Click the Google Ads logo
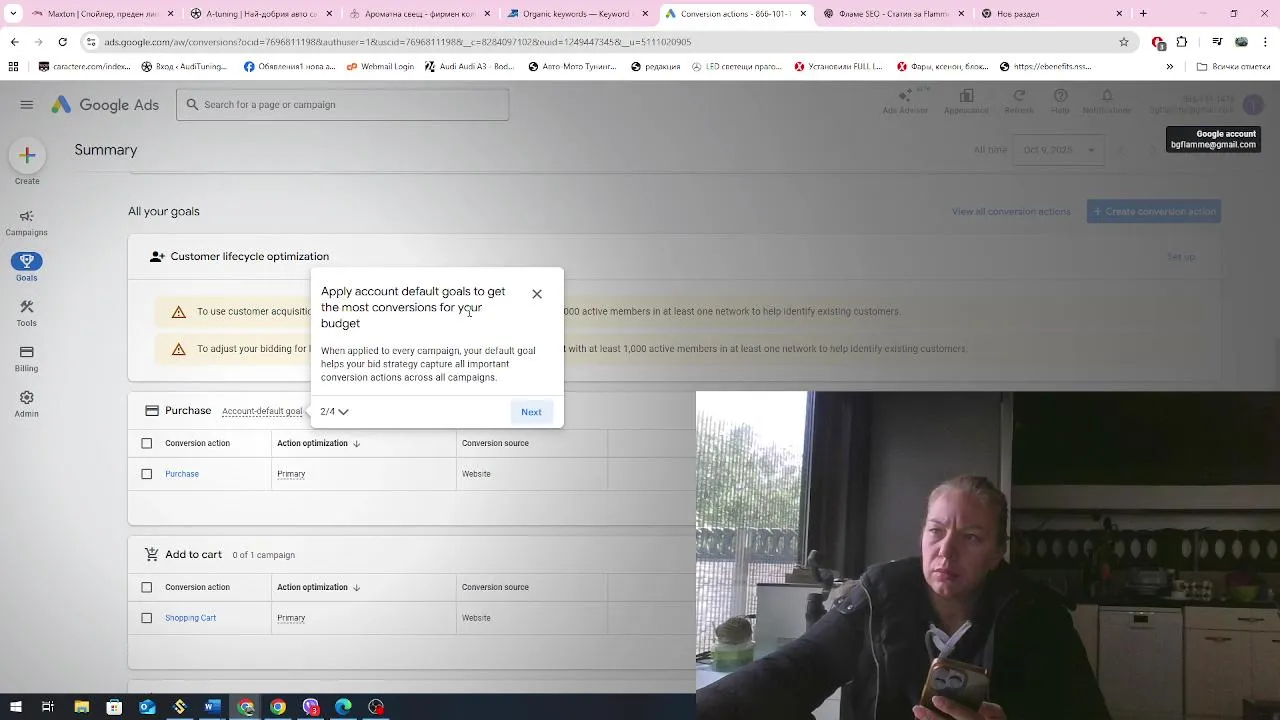This screenshot has width=1280, height=720. tap(105, 104)
